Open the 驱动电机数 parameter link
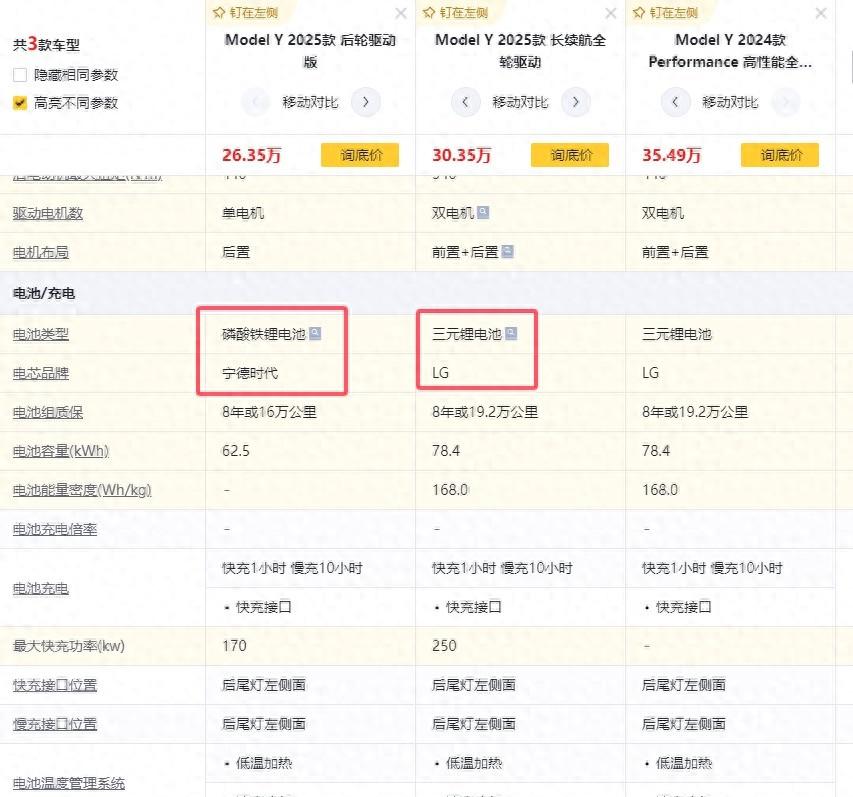The width and height of the screenshot is (853, 797). coord(48,213)
